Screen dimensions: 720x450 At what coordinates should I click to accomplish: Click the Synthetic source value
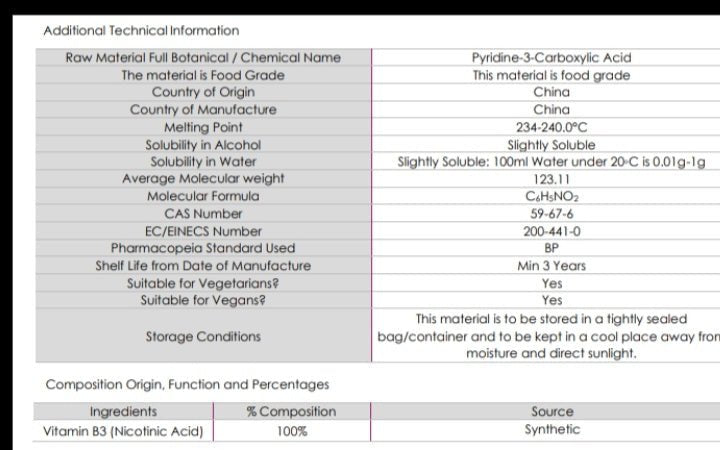pyautogui.click(x=552, y=430)
